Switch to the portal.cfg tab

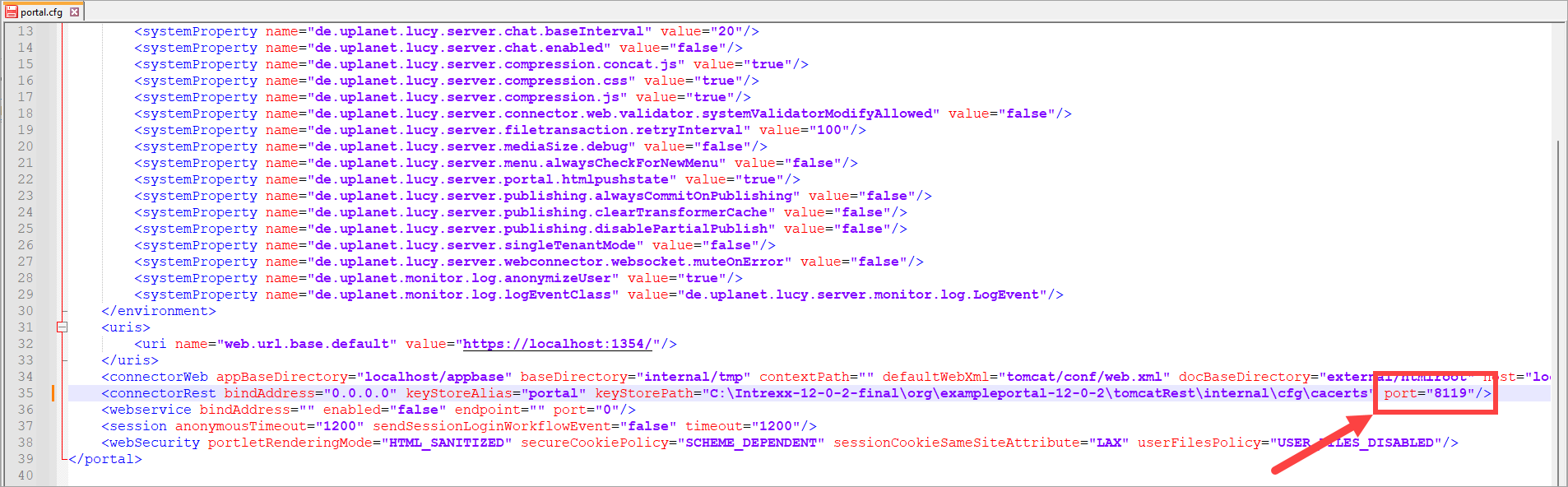click(41, 12)
